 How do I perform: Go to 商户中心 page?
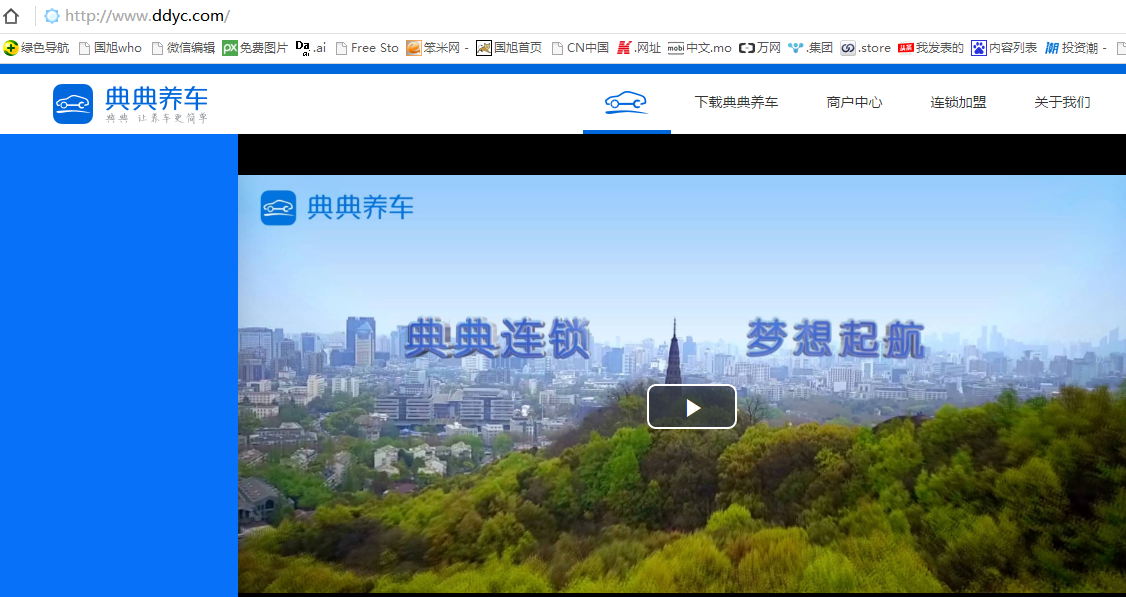[854, 102]
